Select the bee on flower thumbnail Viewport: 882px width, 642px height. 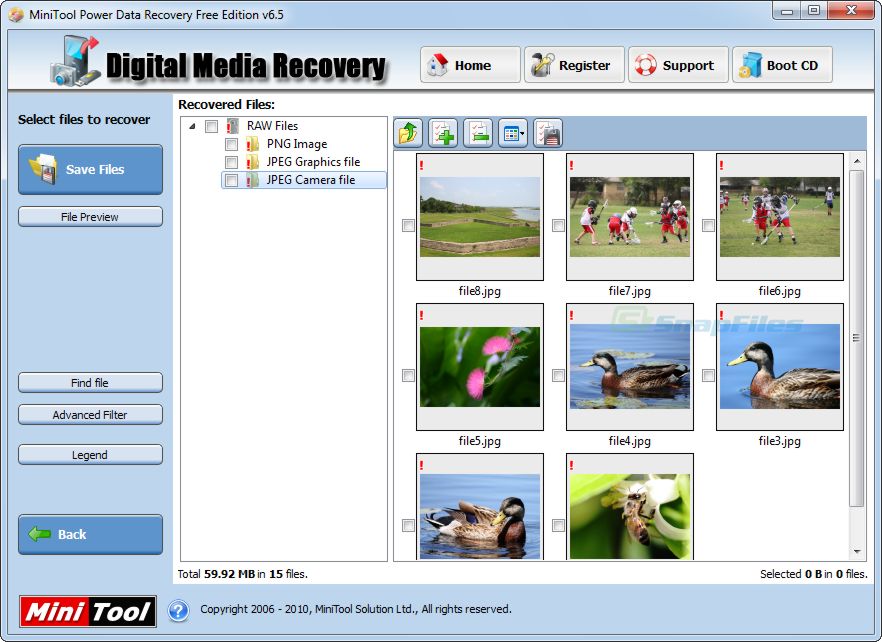(x=630, y=507)
